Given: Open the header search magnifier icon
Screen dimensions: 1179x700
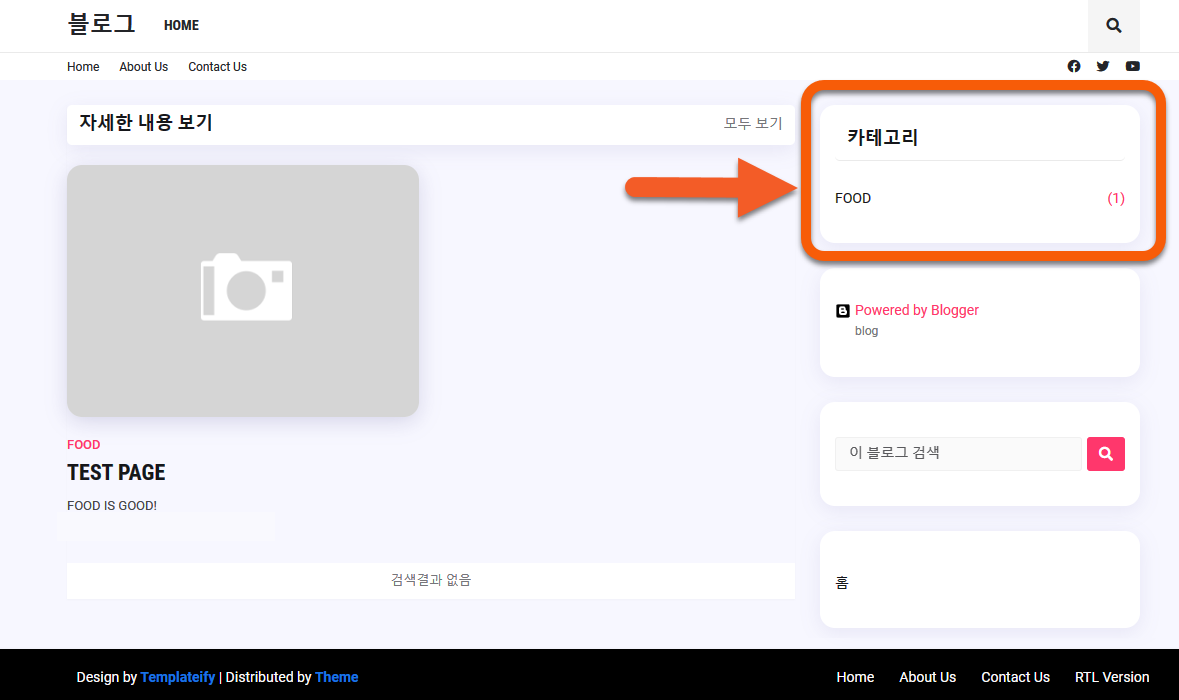Looking at the screenshot, I should pos(1114,26).
